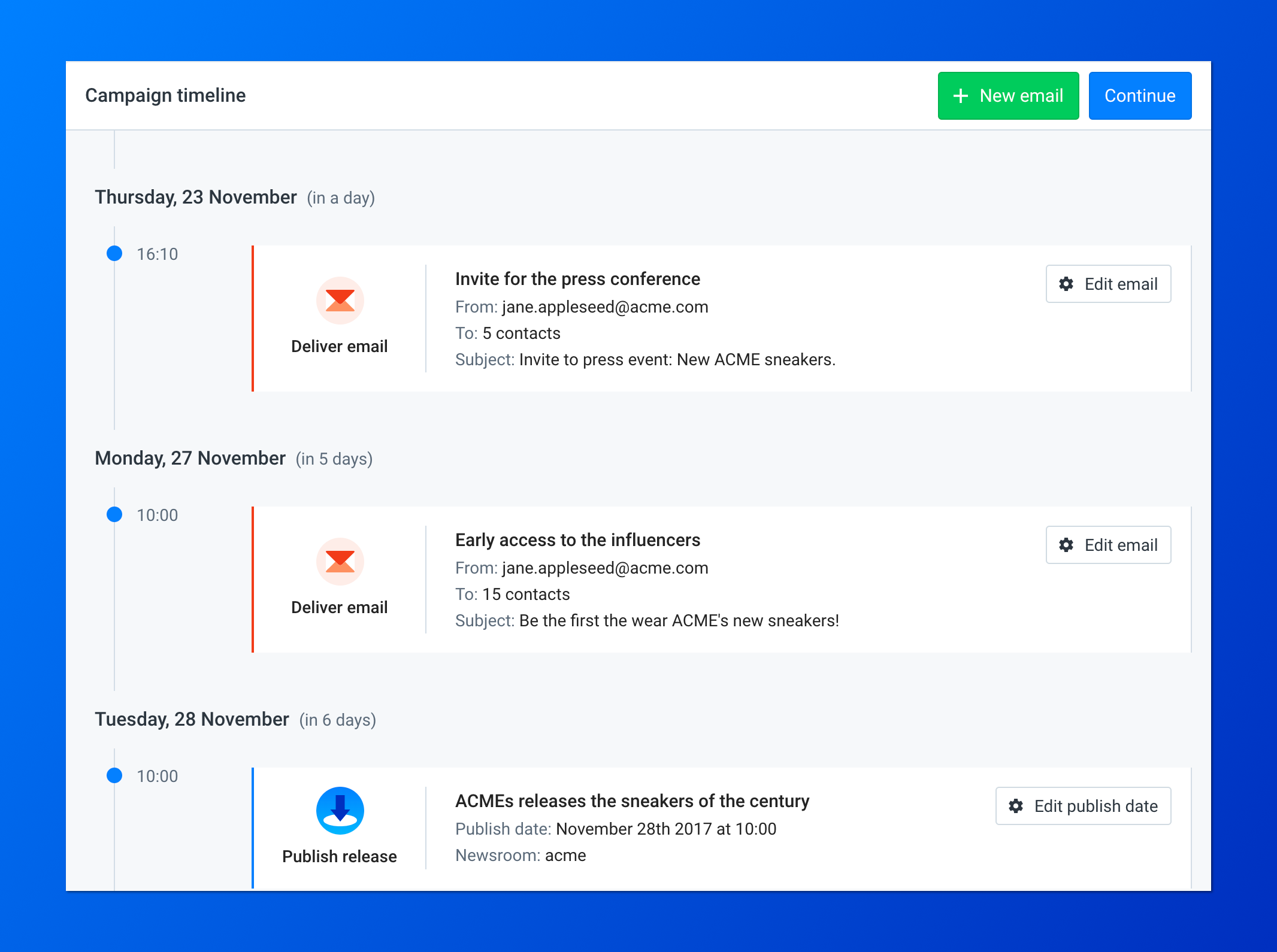This screenshot has height=952, width=1277.
Task: Click the Tuesday, 28 November date header
Action: click(192, 719)
